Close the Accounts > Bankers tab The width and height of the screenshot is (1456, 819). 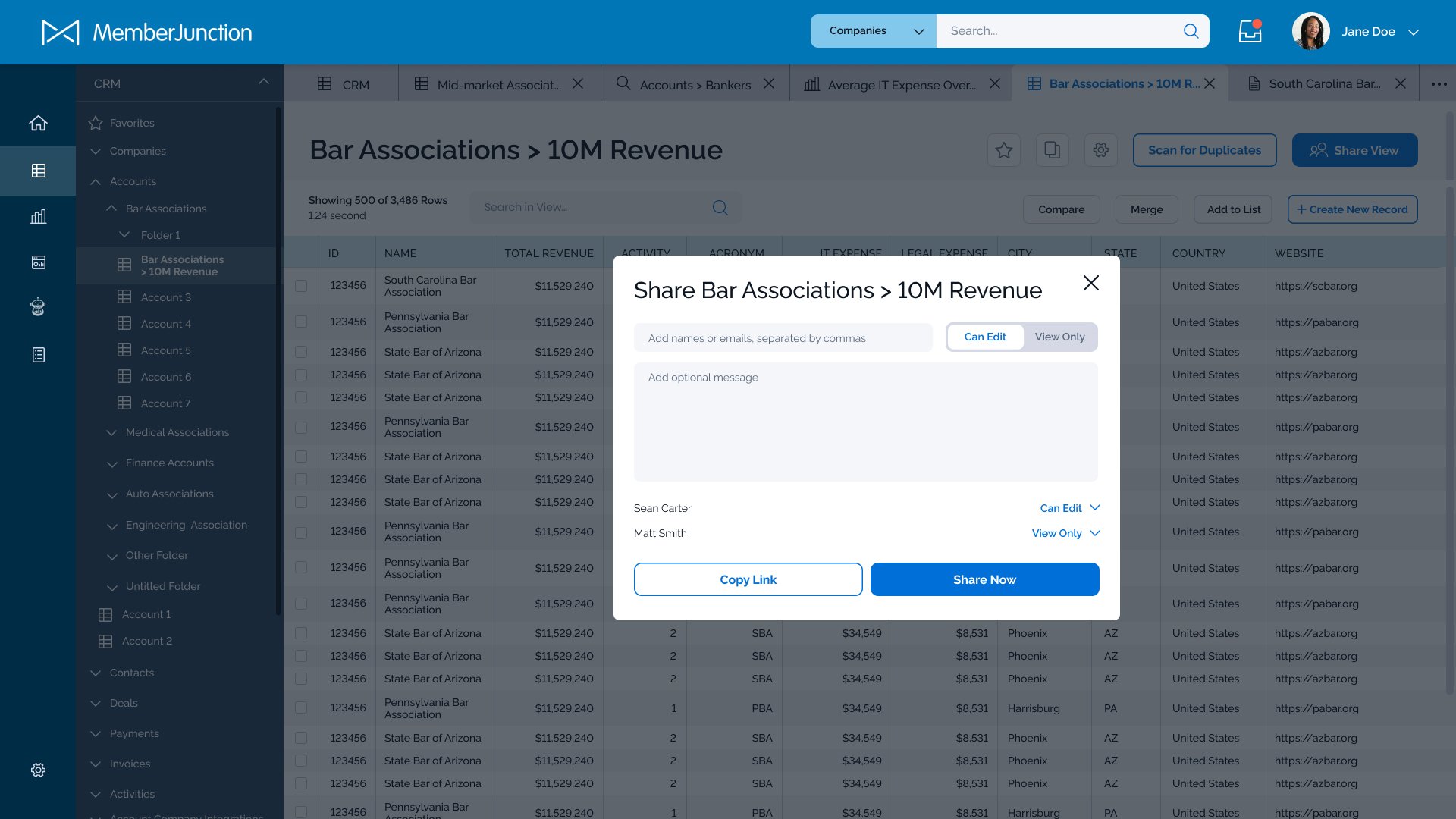pyautogui.click(x=769, y=83)
